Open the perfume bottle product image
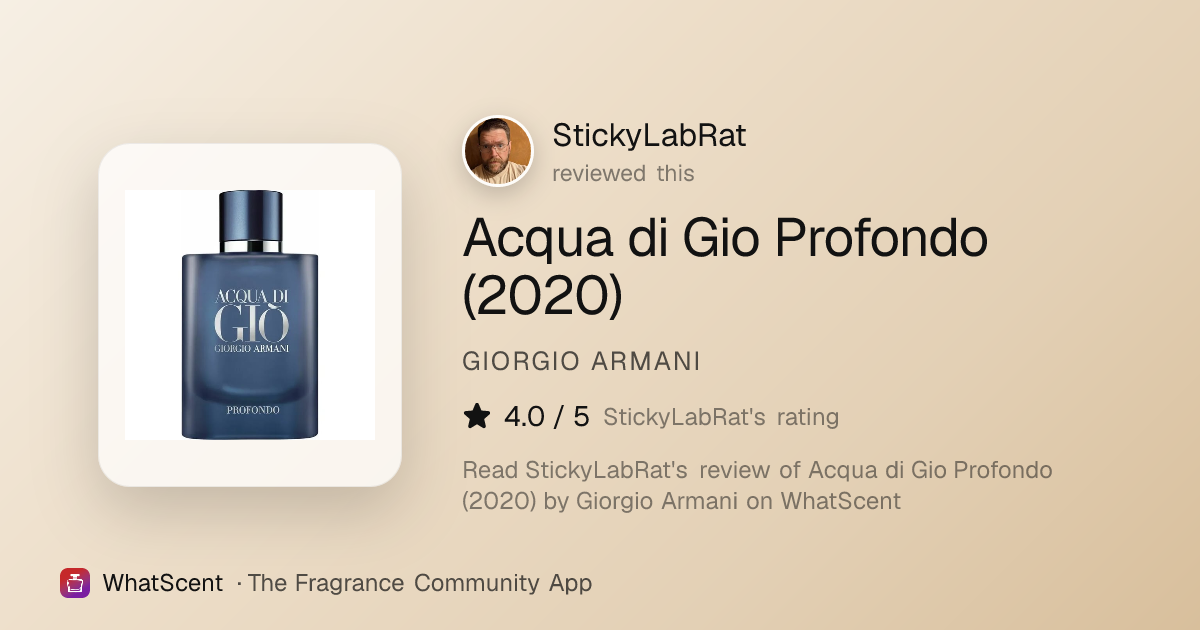Screen dimensions: 1200x630 tap(250, 315)
